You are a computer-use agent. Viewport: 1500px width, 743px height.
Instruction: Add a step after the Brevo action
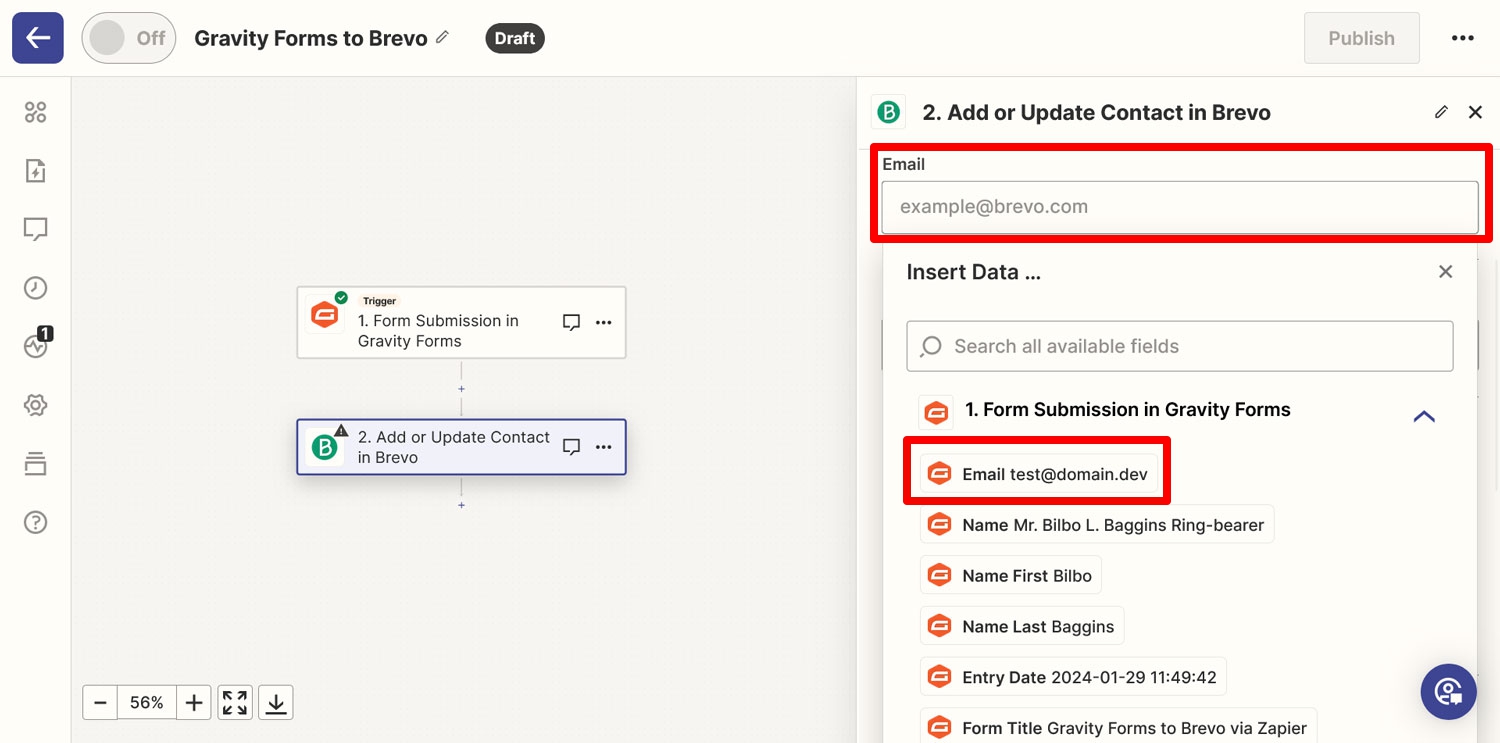[461, 505]
